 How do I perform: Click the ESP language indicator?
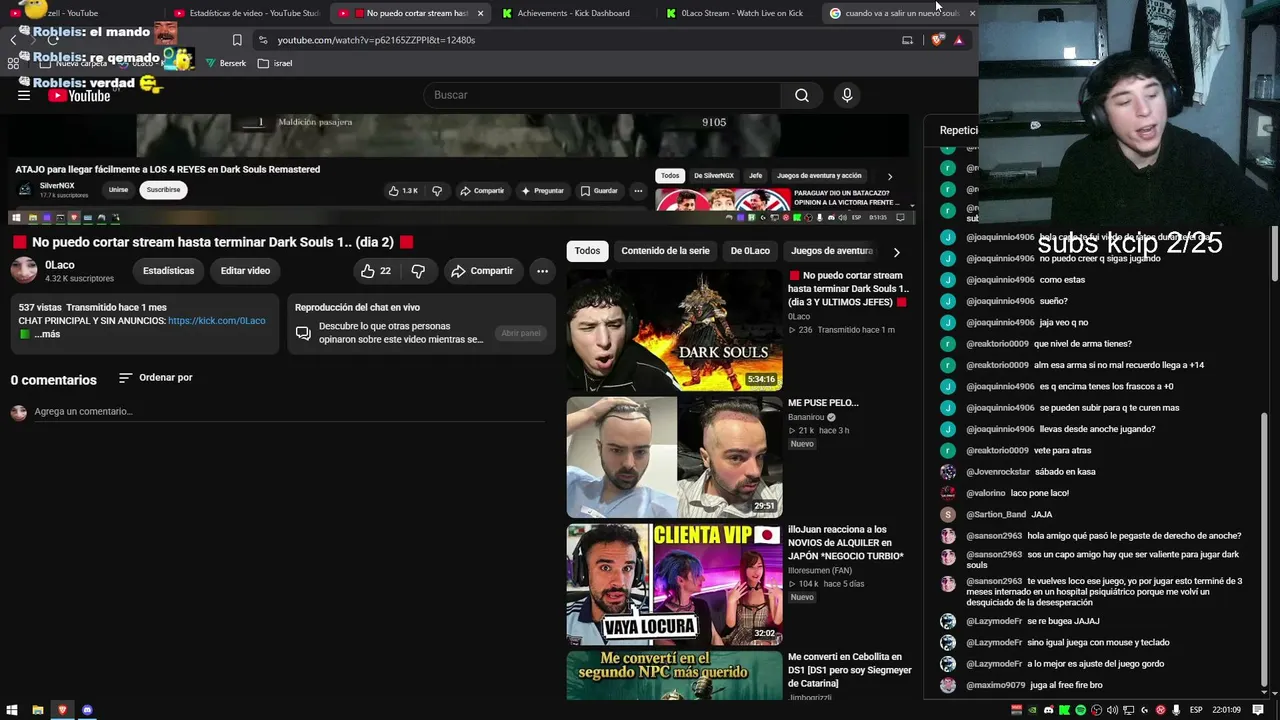(1195, 710)
